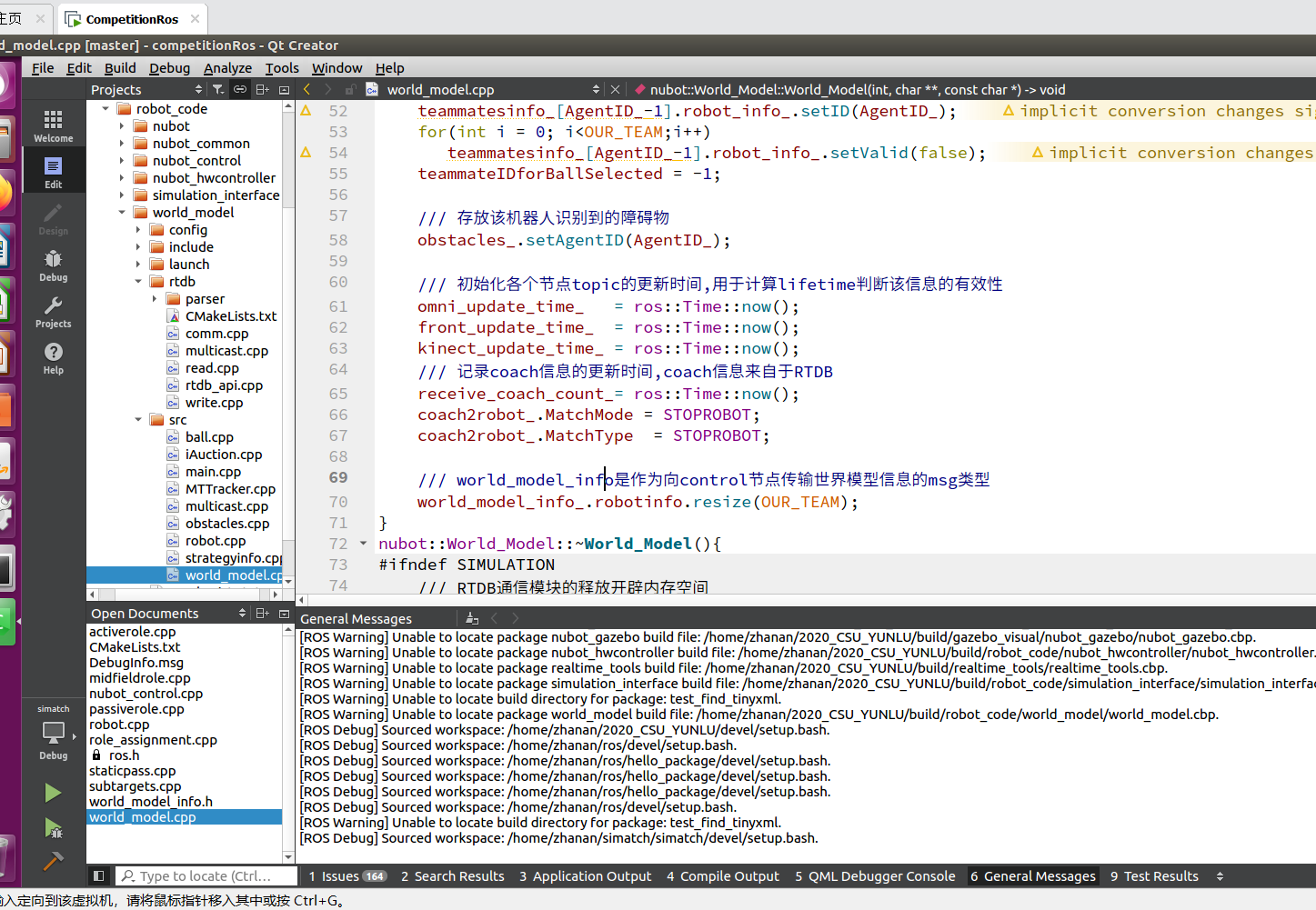Image resolution: width=1316 pixels, height=910 pixels.
Task: Select world_model_info.h in Open Documents
Action: point(151,802)
